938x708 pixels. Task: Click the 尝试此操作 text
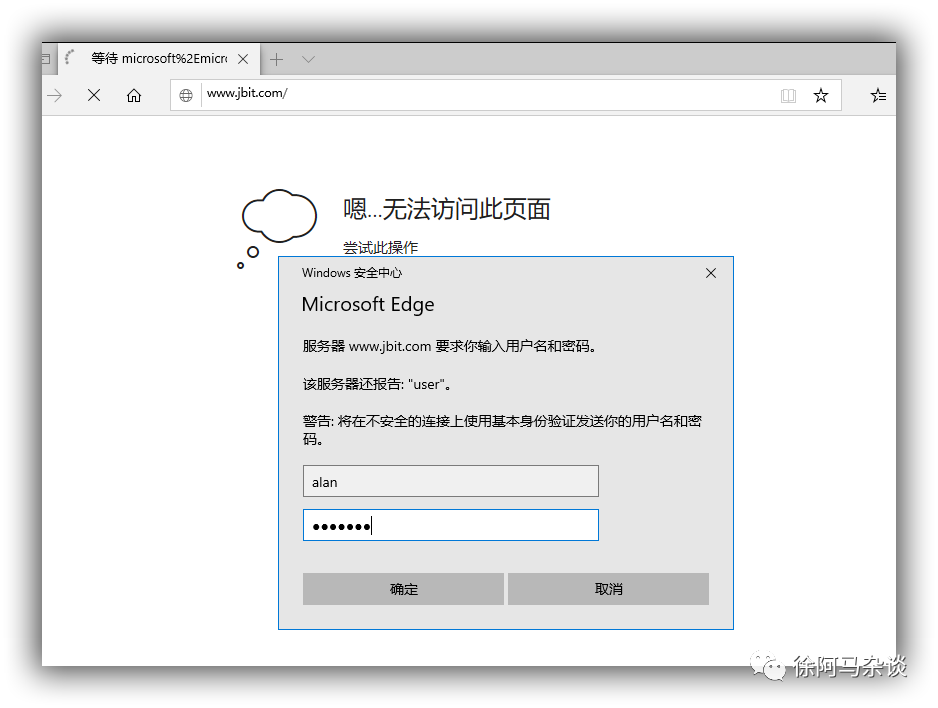coord(380,247)
